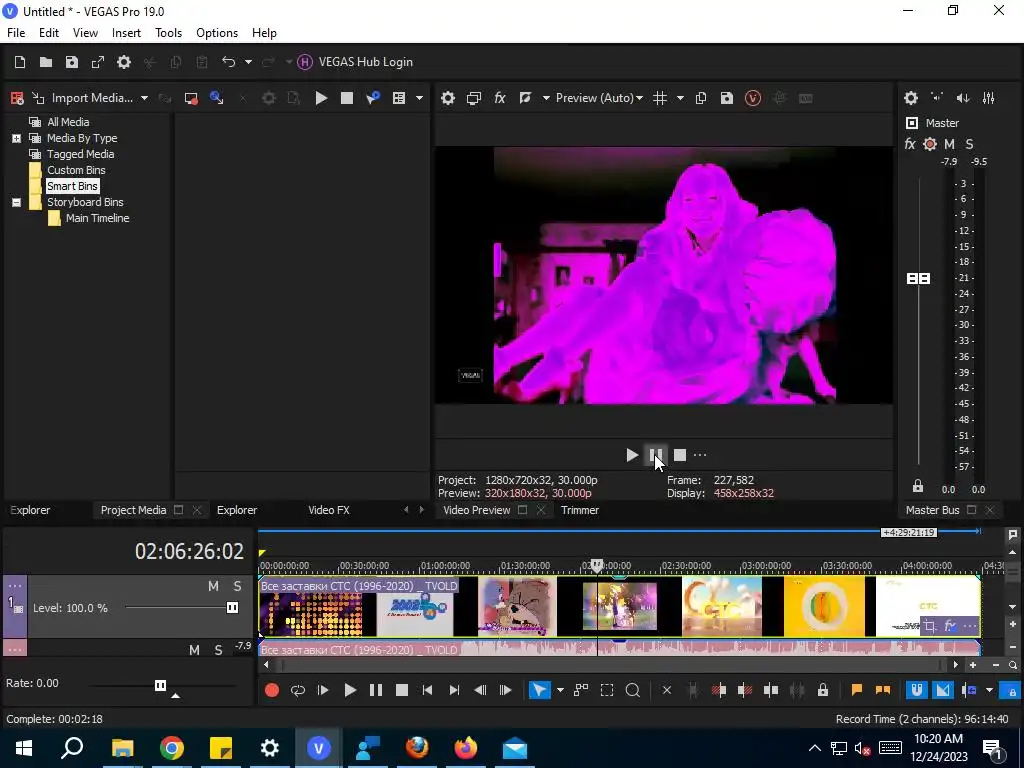Mute the video track 1
Image resolution: width=1024 pixels, height=768 pixels.
coord(214,586)
